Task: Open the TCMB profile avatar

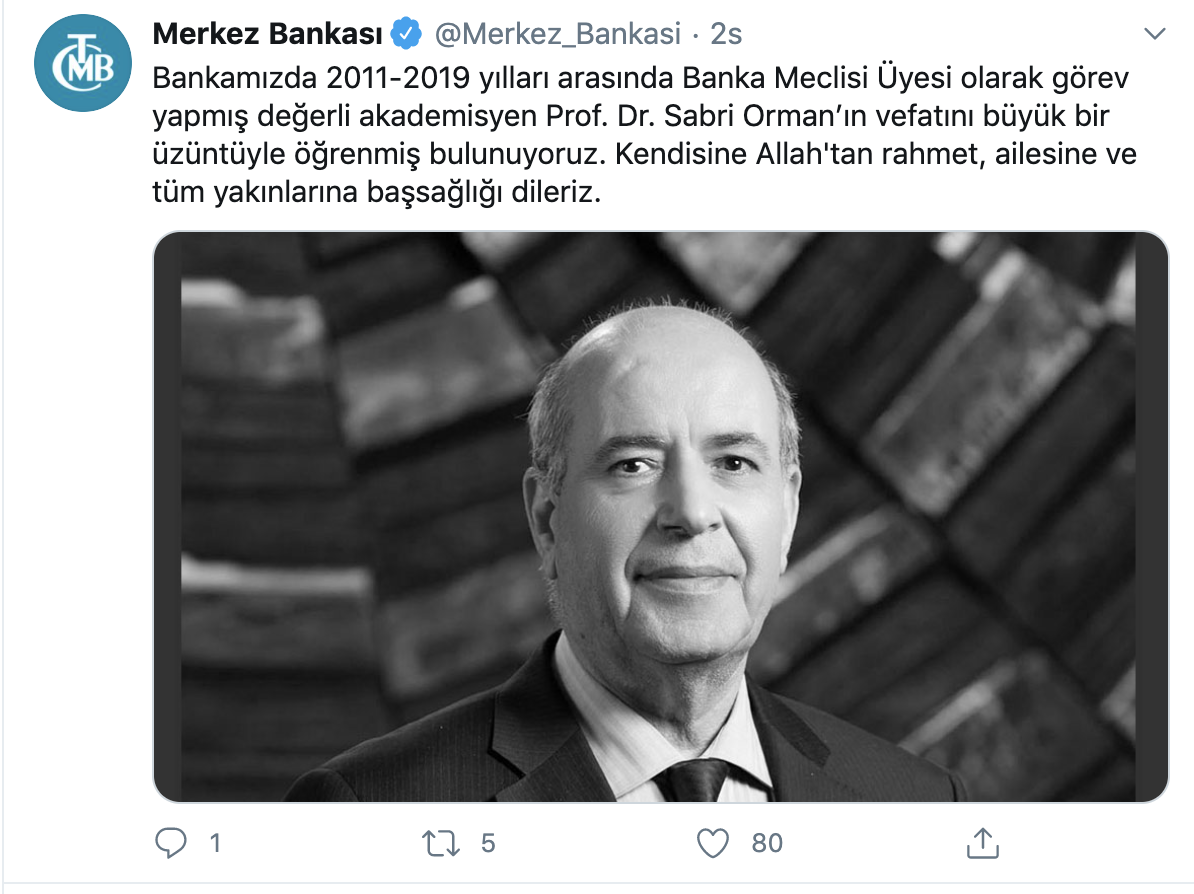Action: click(x=82, y=63)
